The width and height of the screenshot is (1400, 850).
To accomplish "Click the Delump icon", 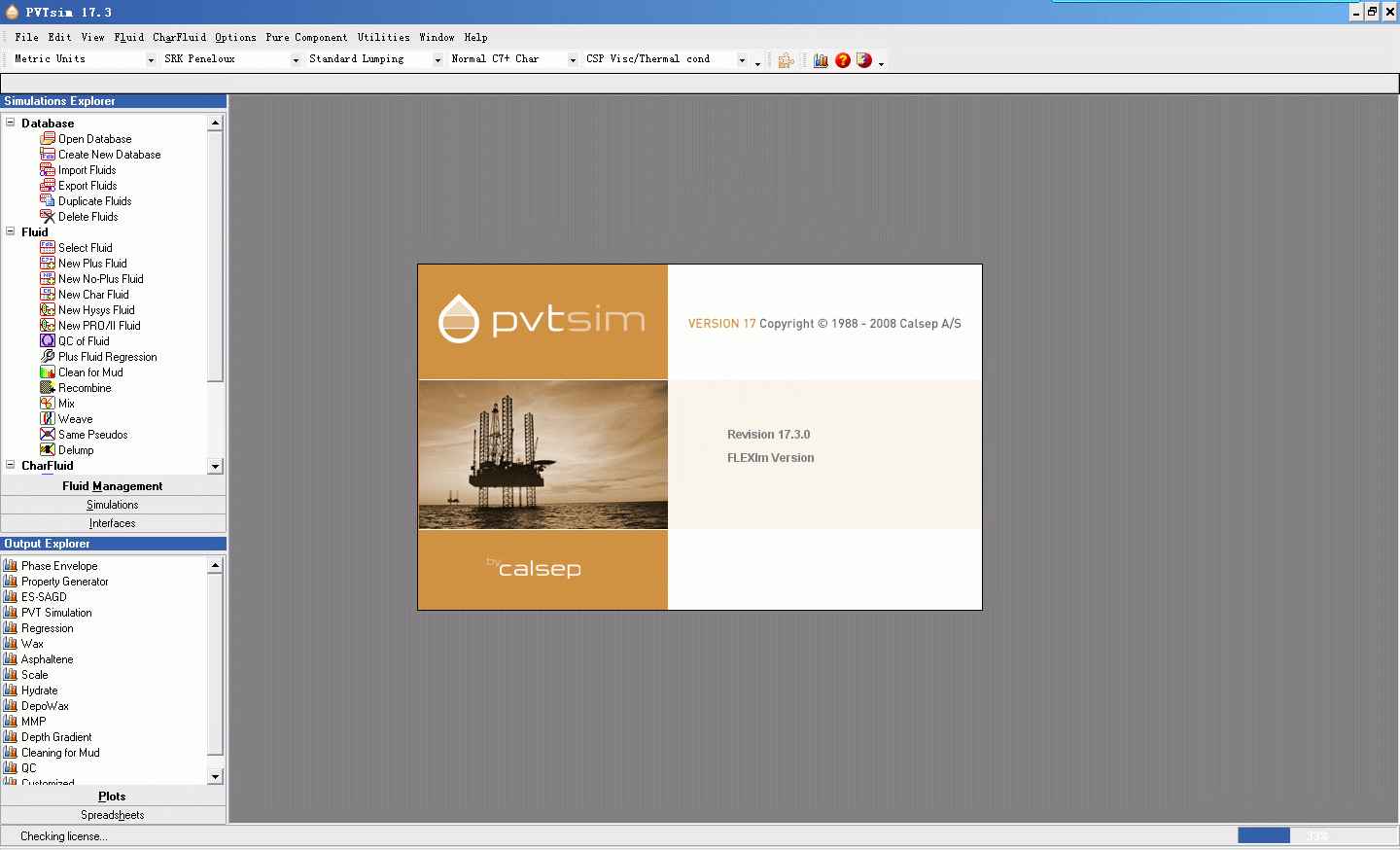I will coord(48,450).
